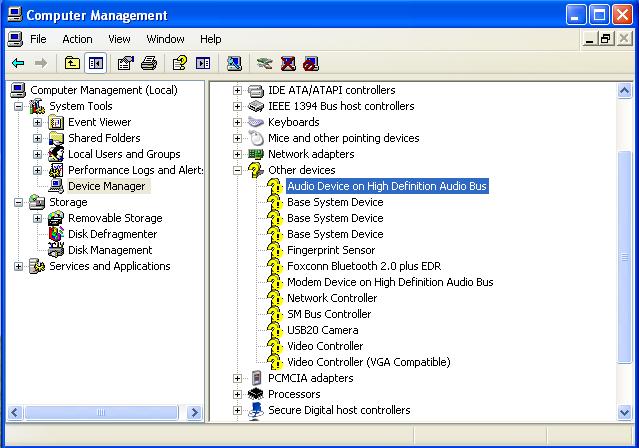Click the Back arrow toolbar button

18,63
